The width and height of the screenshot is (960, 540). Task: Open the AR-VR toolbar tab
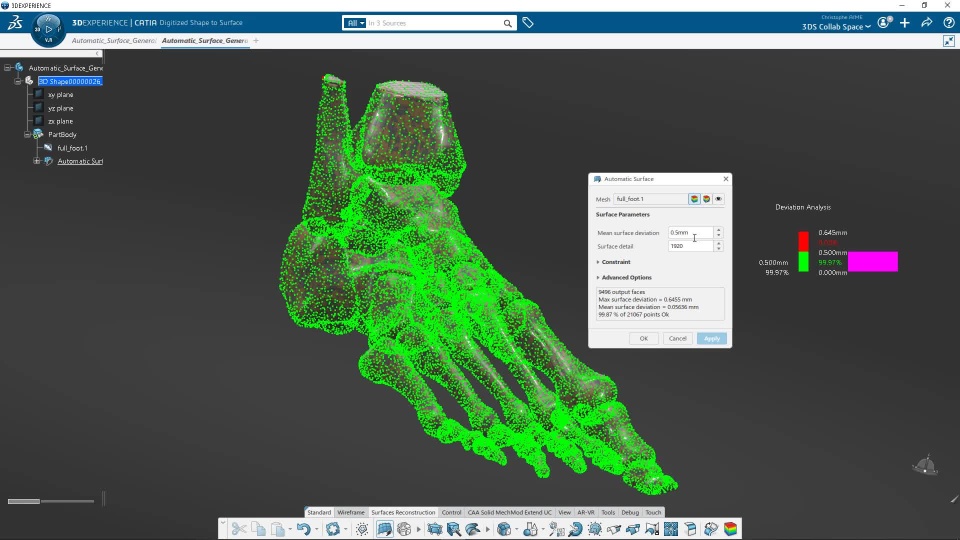(x=586, y=512)
